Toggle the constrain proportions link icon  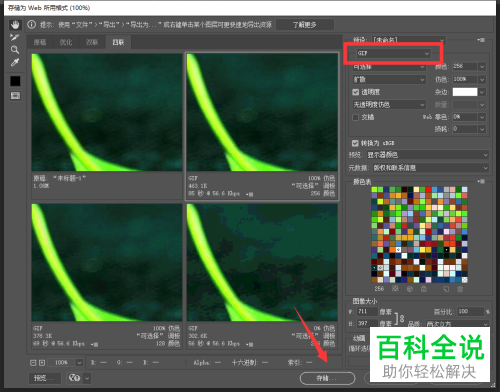point(401,318)
